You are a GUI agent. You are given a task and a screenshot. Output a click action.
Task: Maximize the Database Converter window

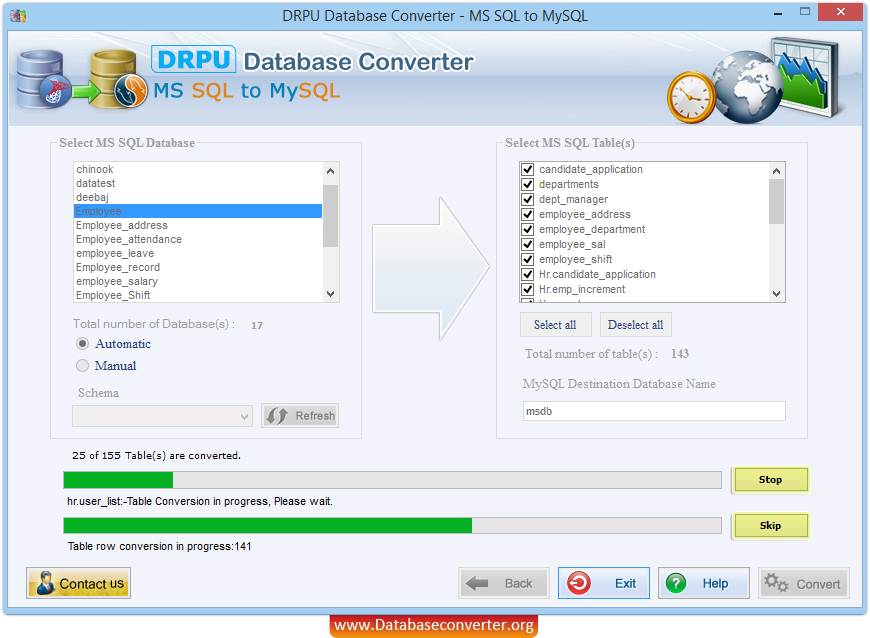[x=805, y=12]
